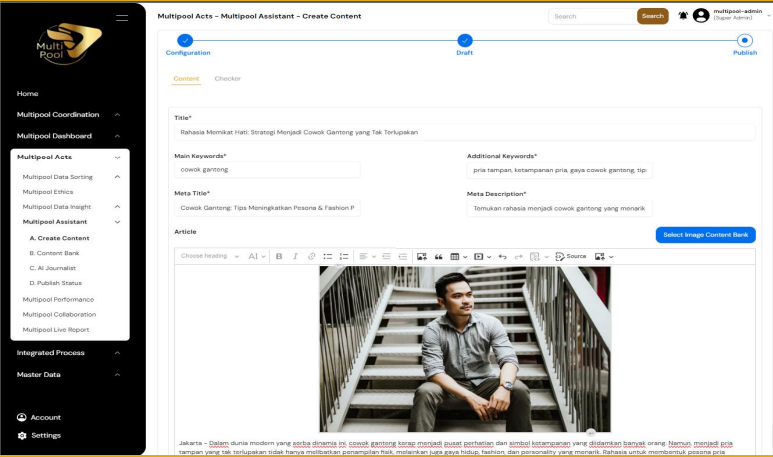Click the last image insert toolbar icon
Image resolution: width=773 pixels, height=457 pixels.
click(600, 256)
